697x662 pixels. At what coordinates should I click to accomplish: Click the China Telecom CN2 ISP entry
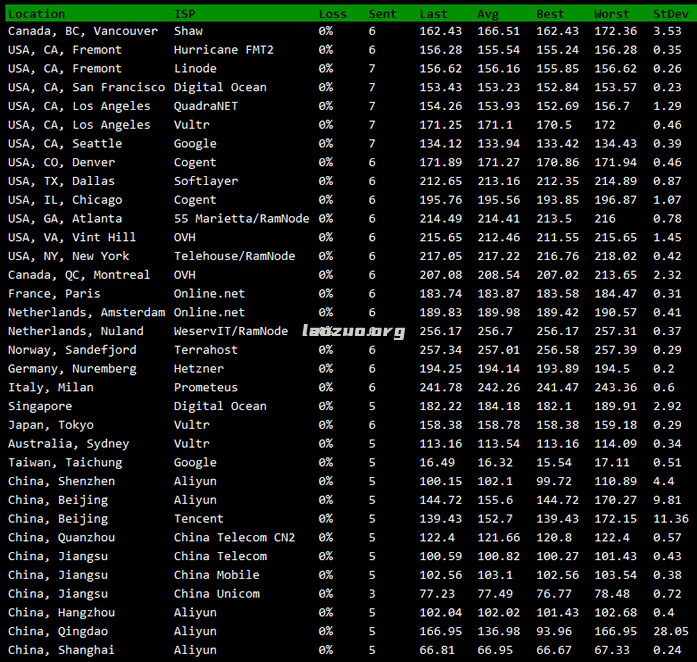pos(234,538)
